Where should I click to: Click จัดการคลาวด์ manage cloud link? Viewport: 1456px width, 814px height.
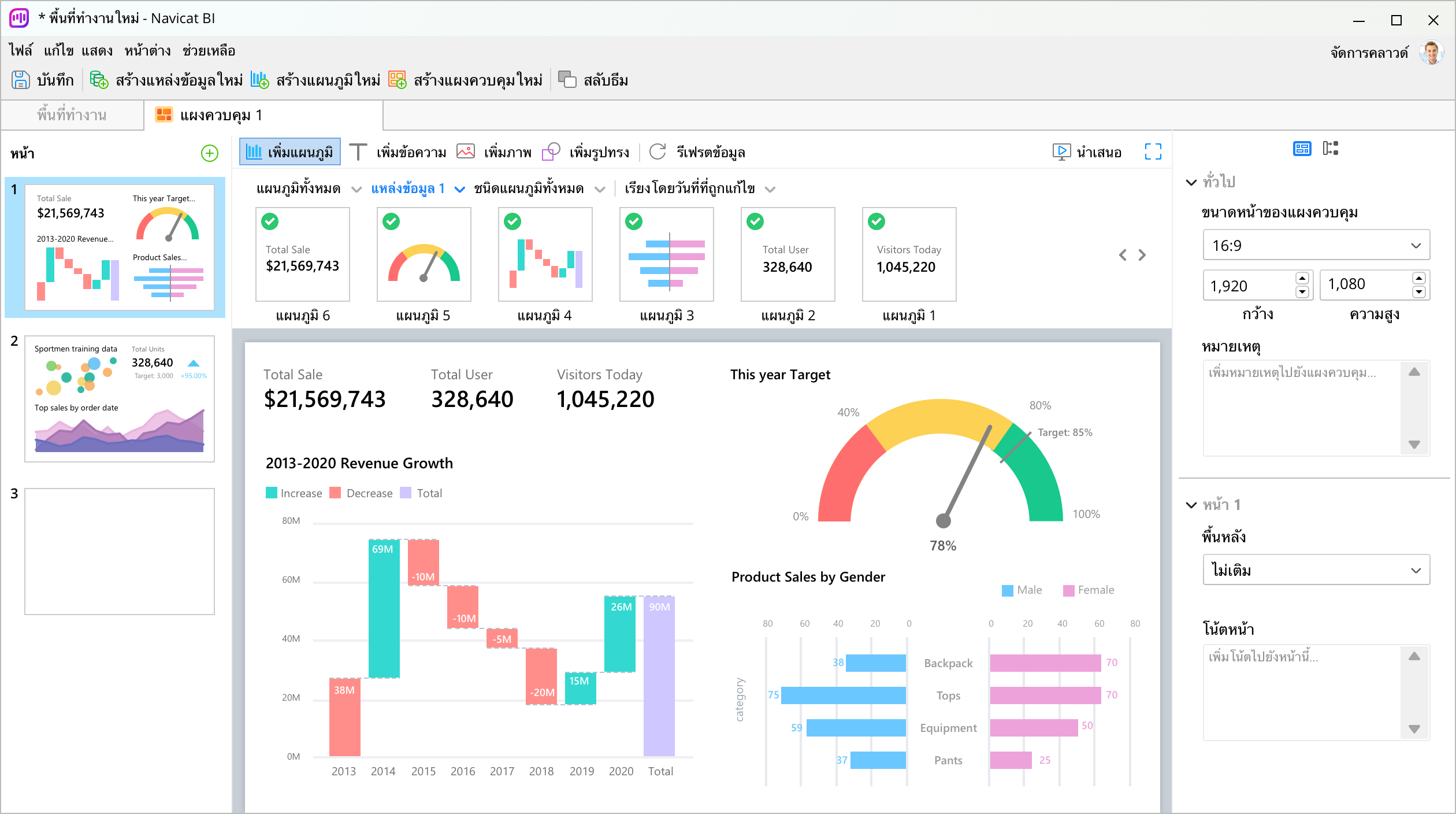[1369, 53]
